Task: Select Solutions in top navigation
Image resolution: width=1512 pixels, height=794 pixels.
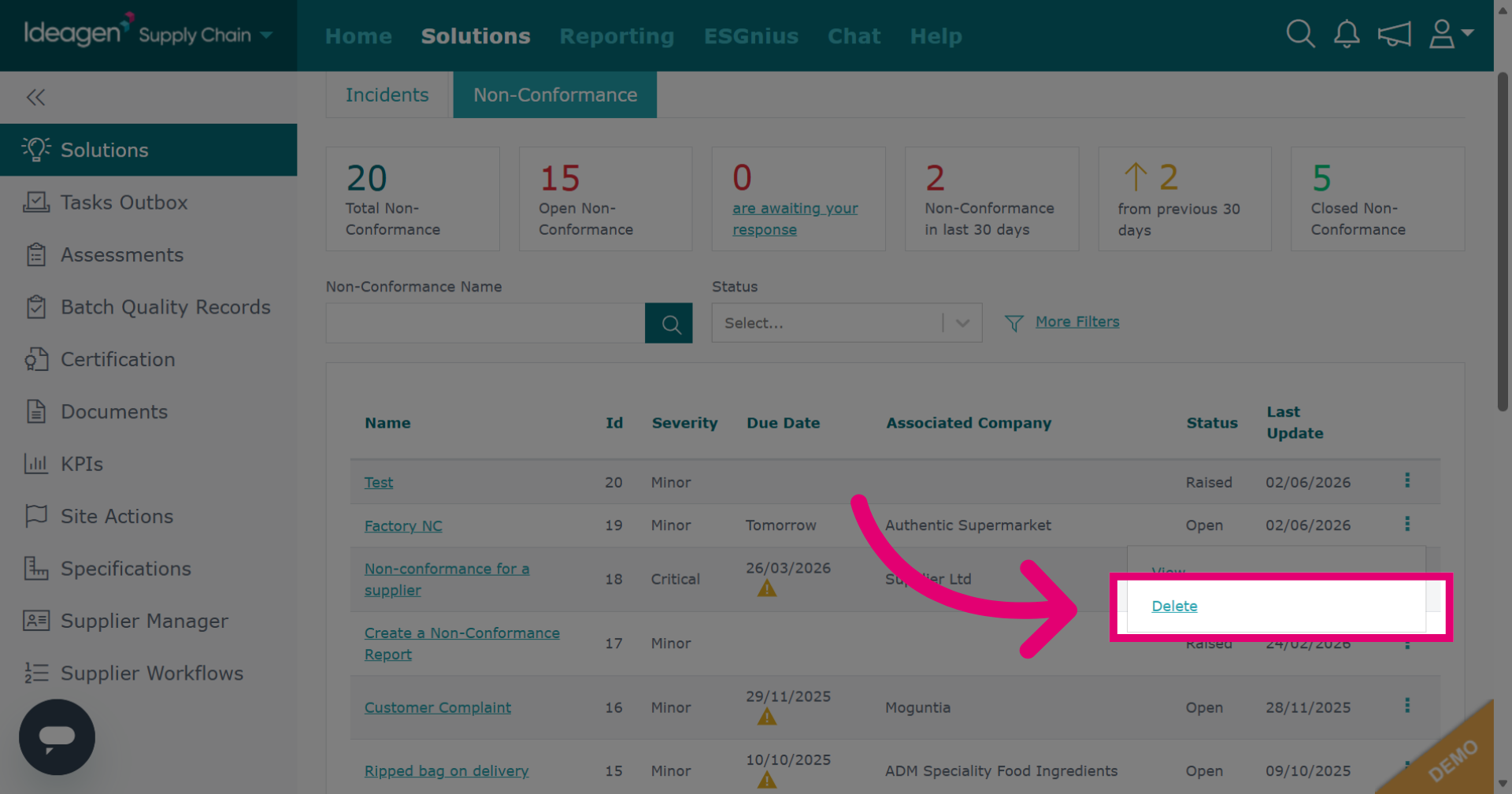Action: [x=476, y=36]
